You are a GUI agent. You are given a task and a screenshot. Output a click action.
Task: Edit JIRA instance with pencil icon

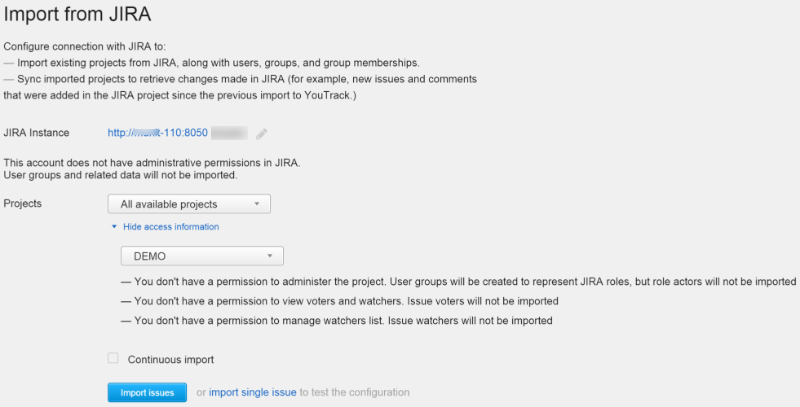click(x=262, y=134)
